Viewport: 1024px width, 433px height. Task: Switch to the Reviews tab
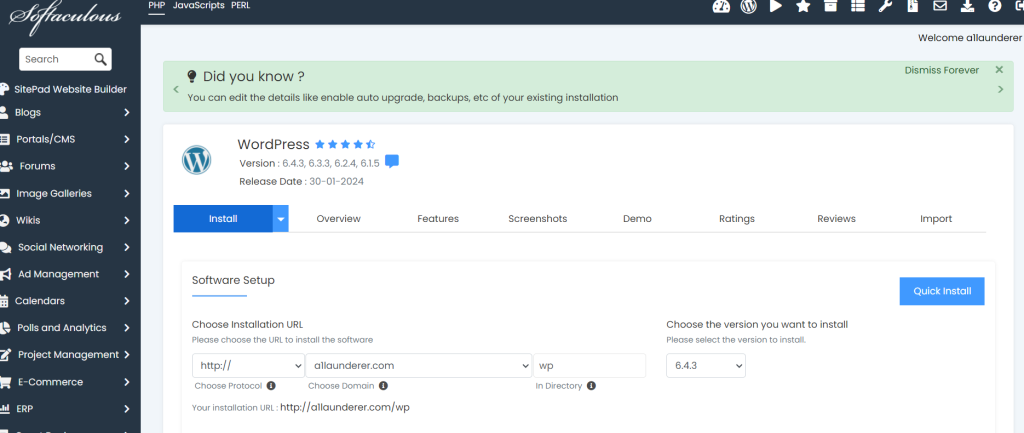tap(837, 219)
